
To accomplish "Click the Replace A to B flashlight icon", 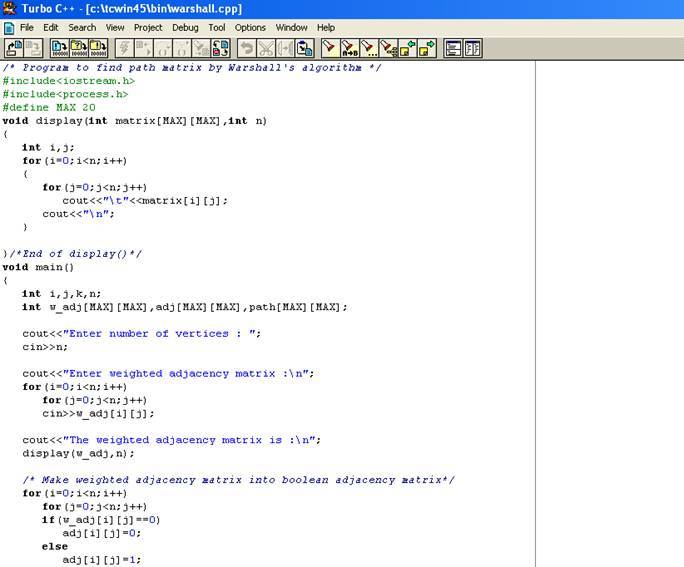I will (x=349, y=48).
